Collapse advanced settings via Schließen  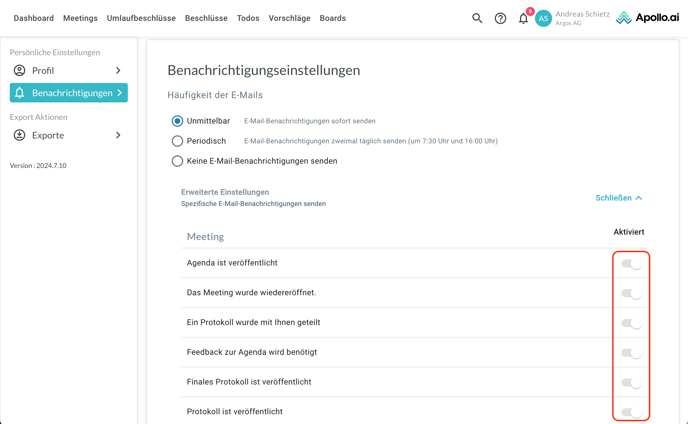pyautogui.click(x=618, y=198)
